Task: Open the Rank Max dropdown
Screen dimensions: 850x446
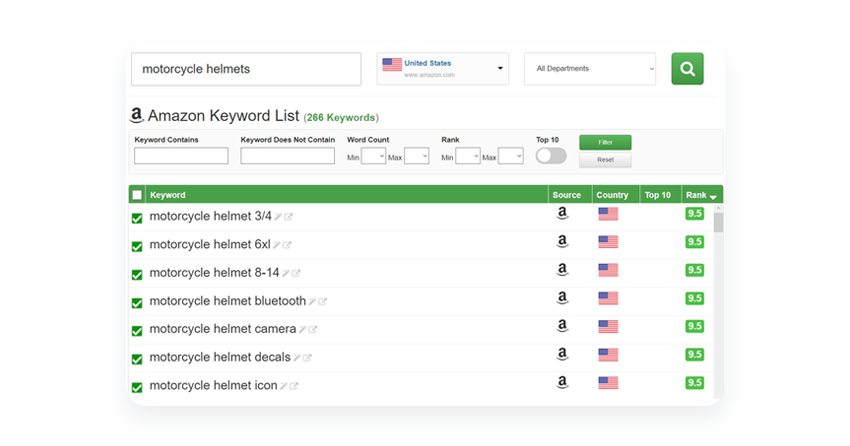Action: point(511,156)
